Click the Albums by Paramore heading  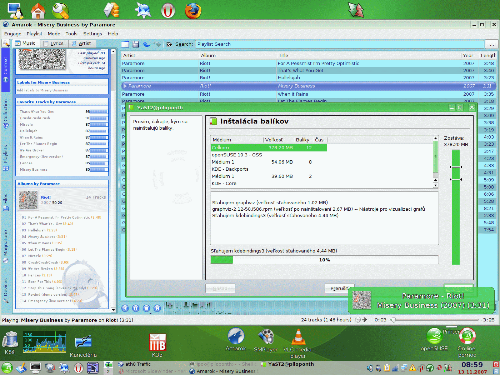[x=39, y=184]
